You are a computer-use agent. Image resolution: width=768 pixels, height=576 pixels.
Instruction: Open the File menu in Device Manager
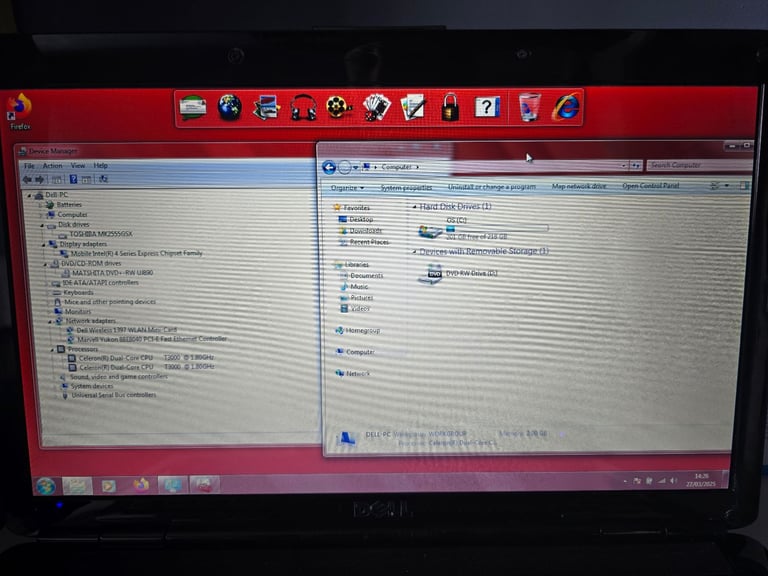click(29, 166)
